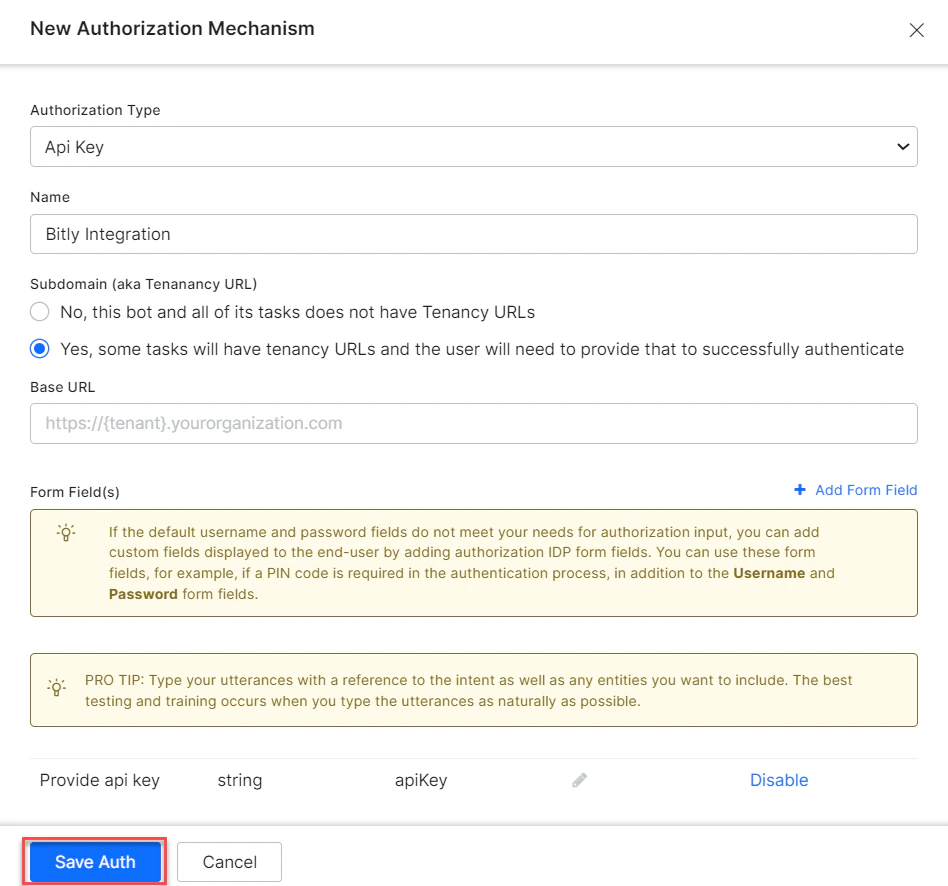The width and height of the screenshot is (948, 886).
Task: Select the No Tenancy URLs radio option
Action: tap(39, 311)
